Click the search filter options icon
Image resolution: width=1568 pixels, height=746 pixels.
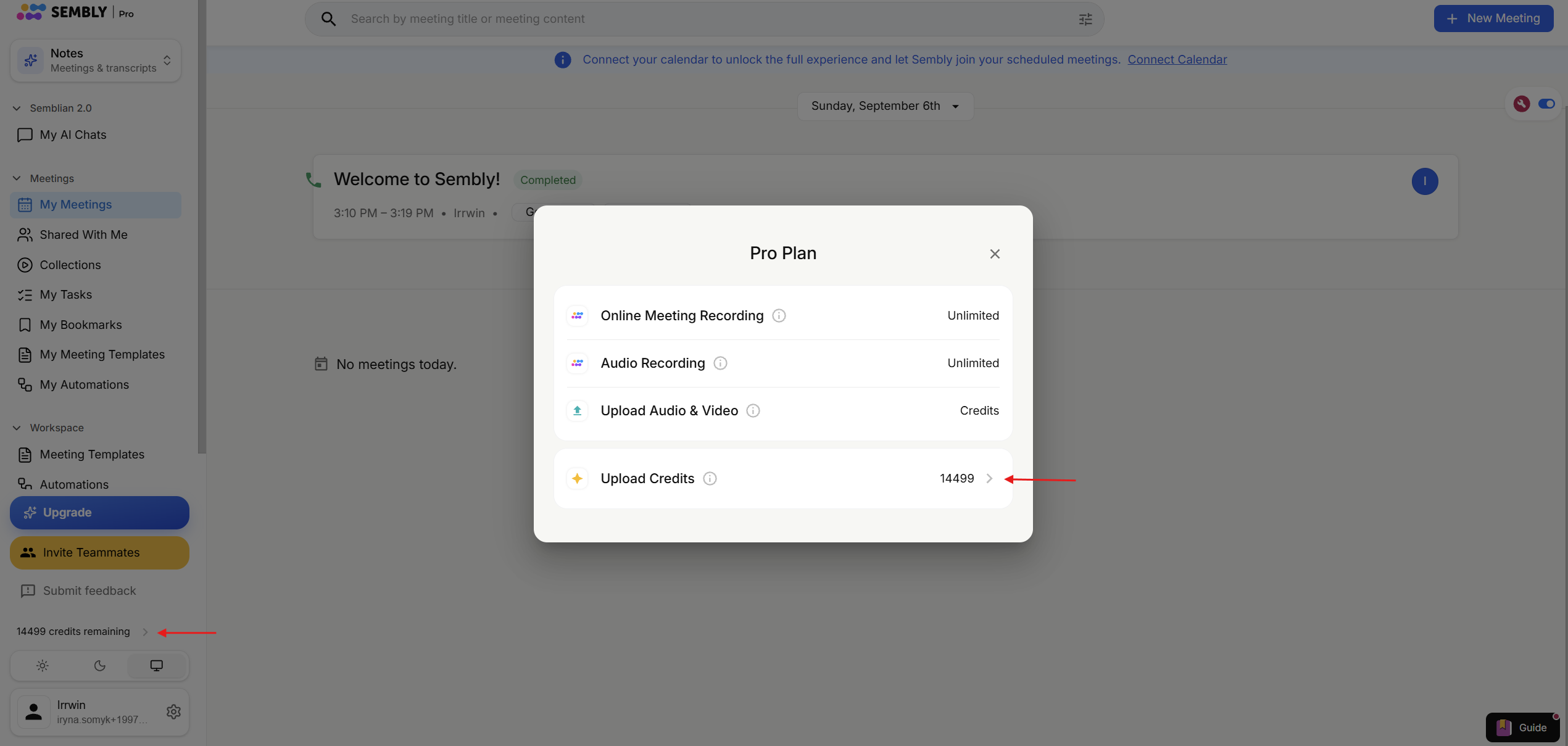click(1085, 19)
